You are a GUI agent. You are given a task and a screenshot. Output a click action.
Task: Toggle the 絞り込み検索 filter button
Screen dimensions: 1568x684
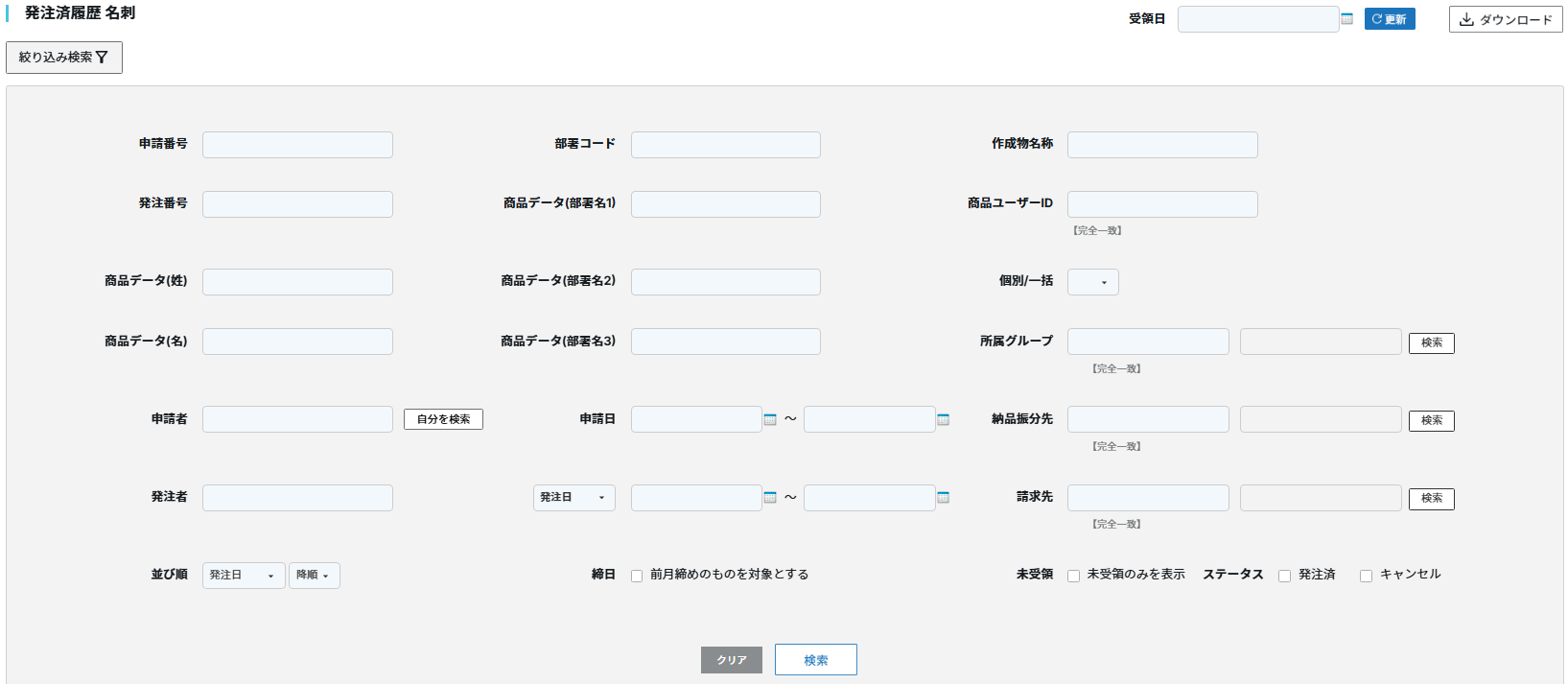[64, 58]
